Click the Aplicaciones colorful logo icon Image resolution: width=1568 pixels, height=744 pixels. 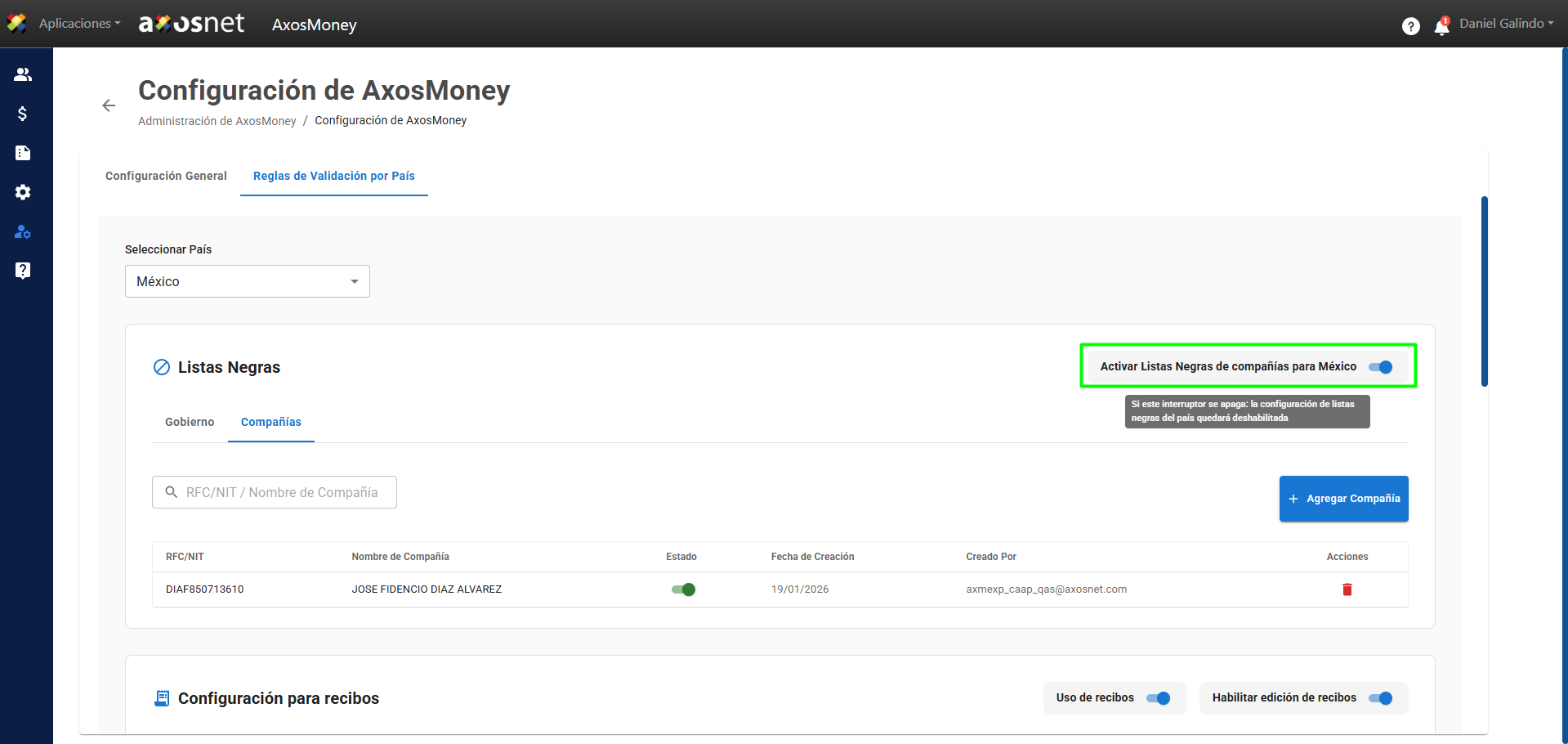click(16, 24)
